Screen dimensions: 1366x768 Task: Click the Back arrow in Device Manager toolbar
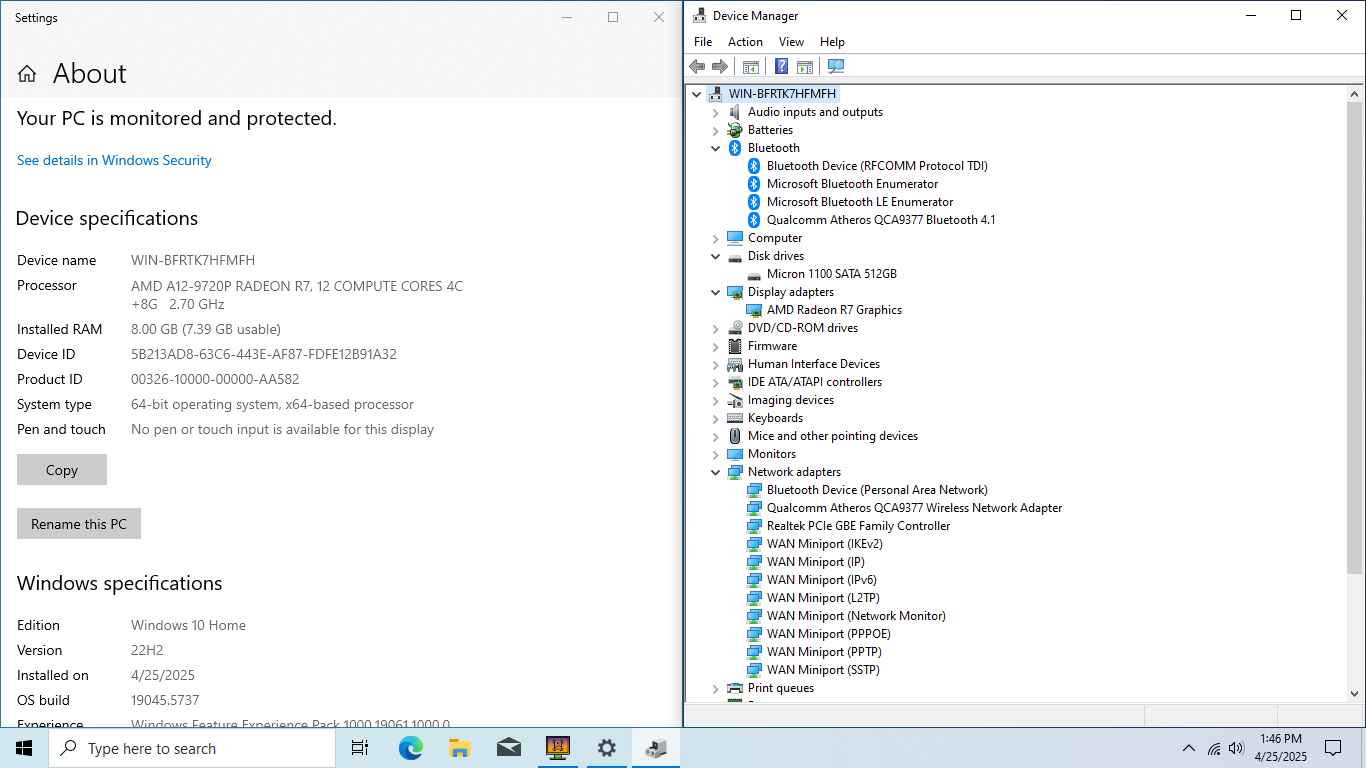[697, 67]
